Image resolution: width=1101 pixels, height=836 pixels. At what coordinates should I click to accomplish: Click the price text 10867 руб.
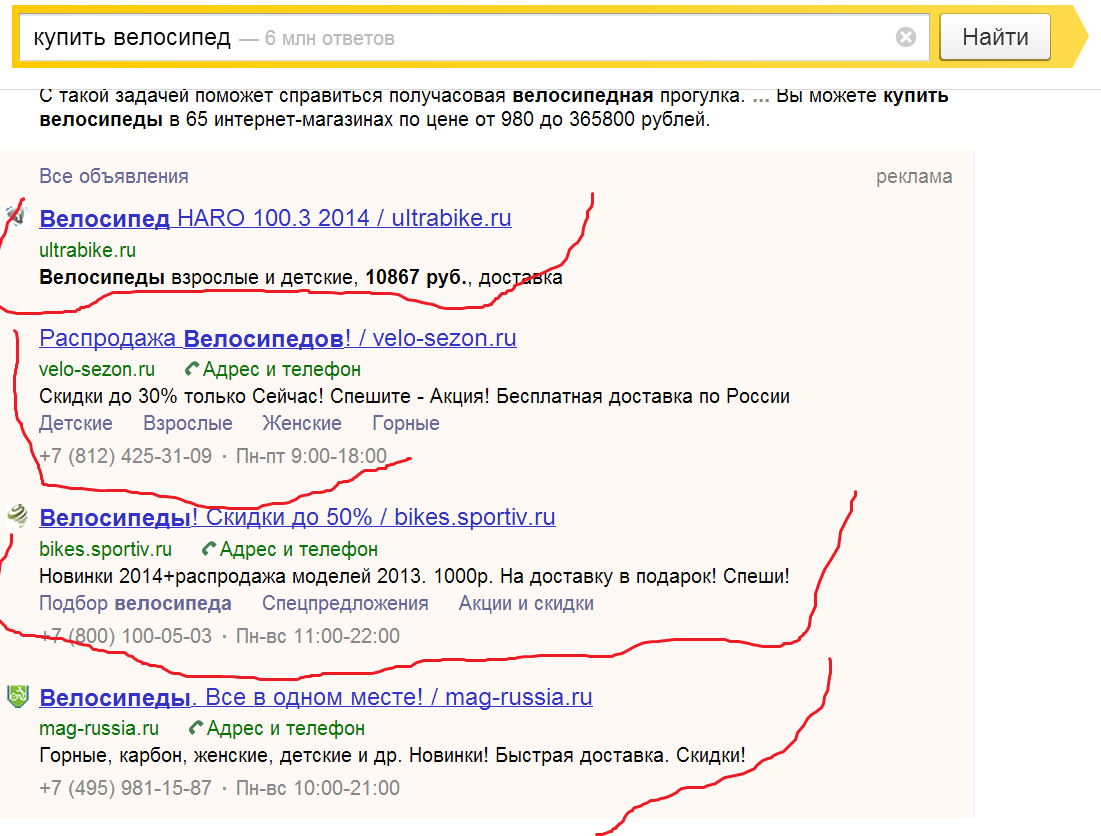[417, 277]
